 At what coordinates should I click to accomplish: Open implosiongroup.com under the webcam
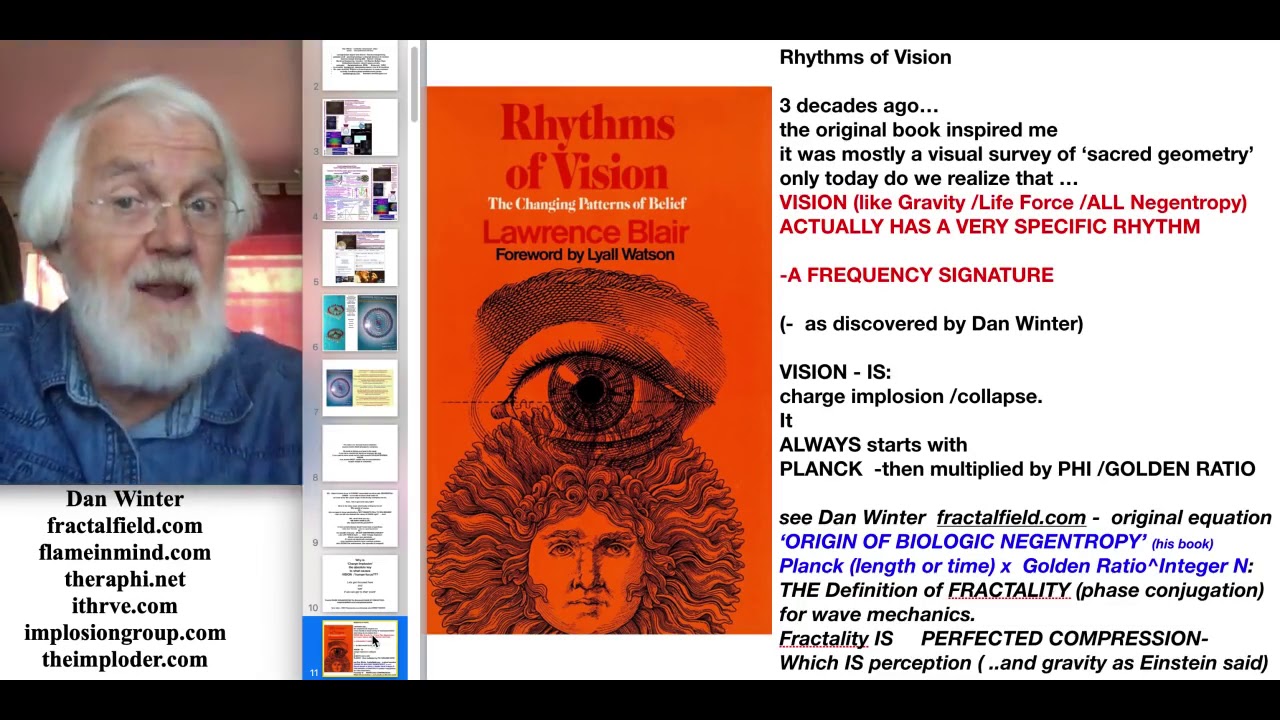125,633
